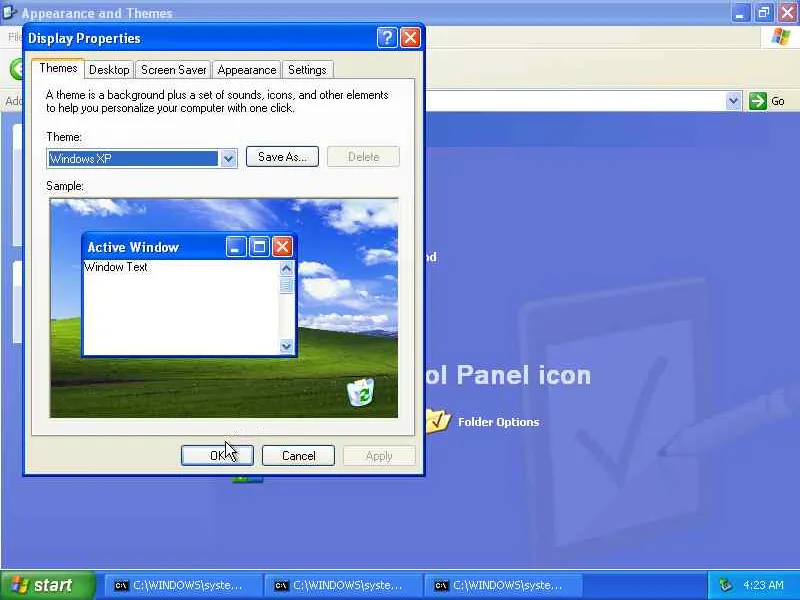This screenshot has width=800, height=600.
Task: Confirm with the OK button
Action: click(x=217, y=456)
